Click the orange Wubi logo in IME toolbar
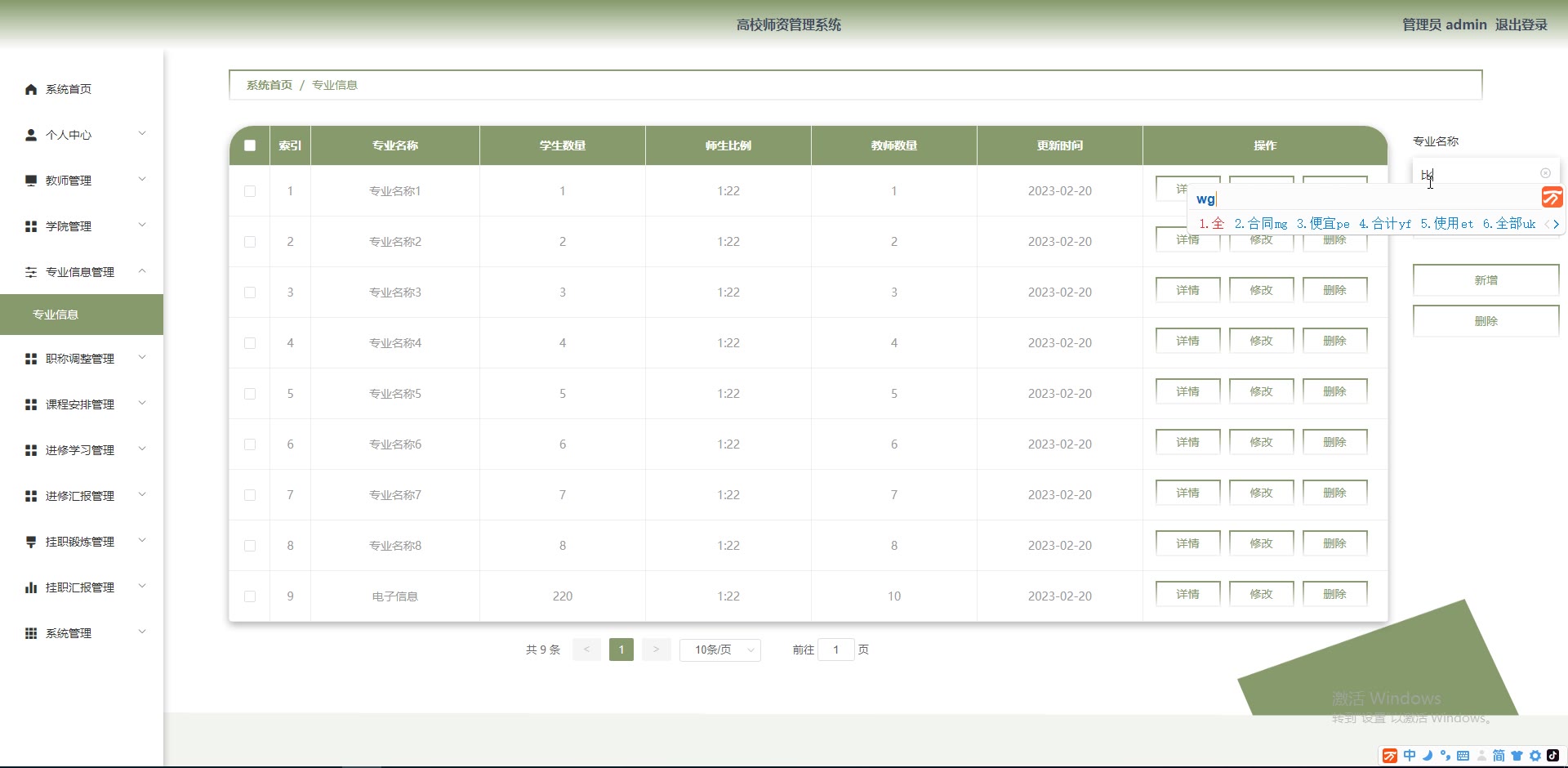The image size is (1568, 768). (1390, 756)
